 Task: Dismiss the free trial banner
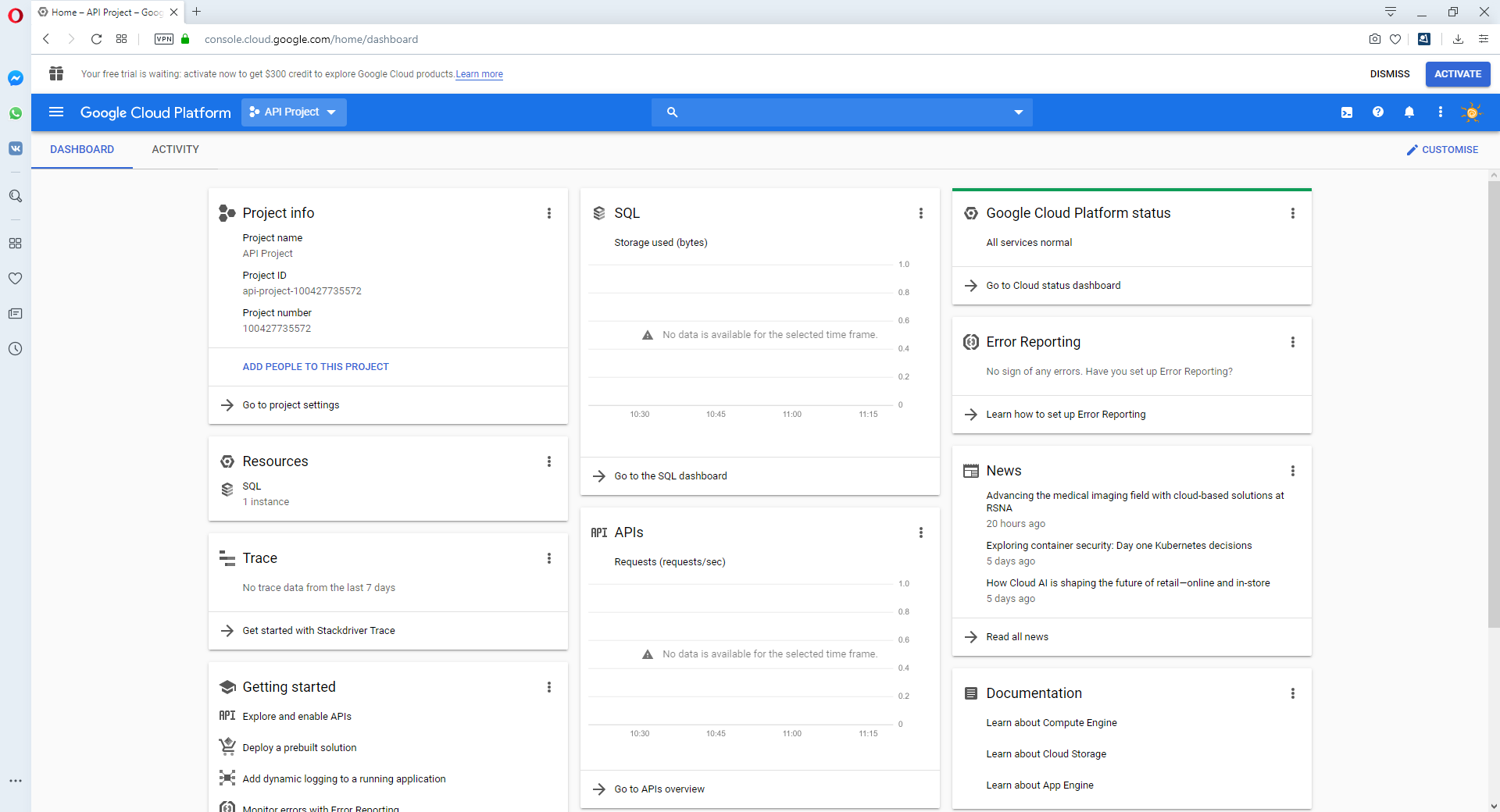[1390, 74]
